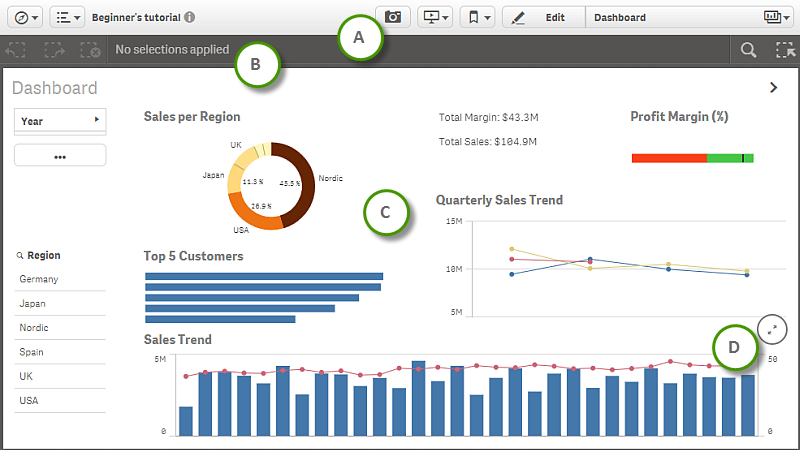Viewport: 800px width, 450px height.
Task: Click the ellipsis more filters button
Action: point(60,156)
